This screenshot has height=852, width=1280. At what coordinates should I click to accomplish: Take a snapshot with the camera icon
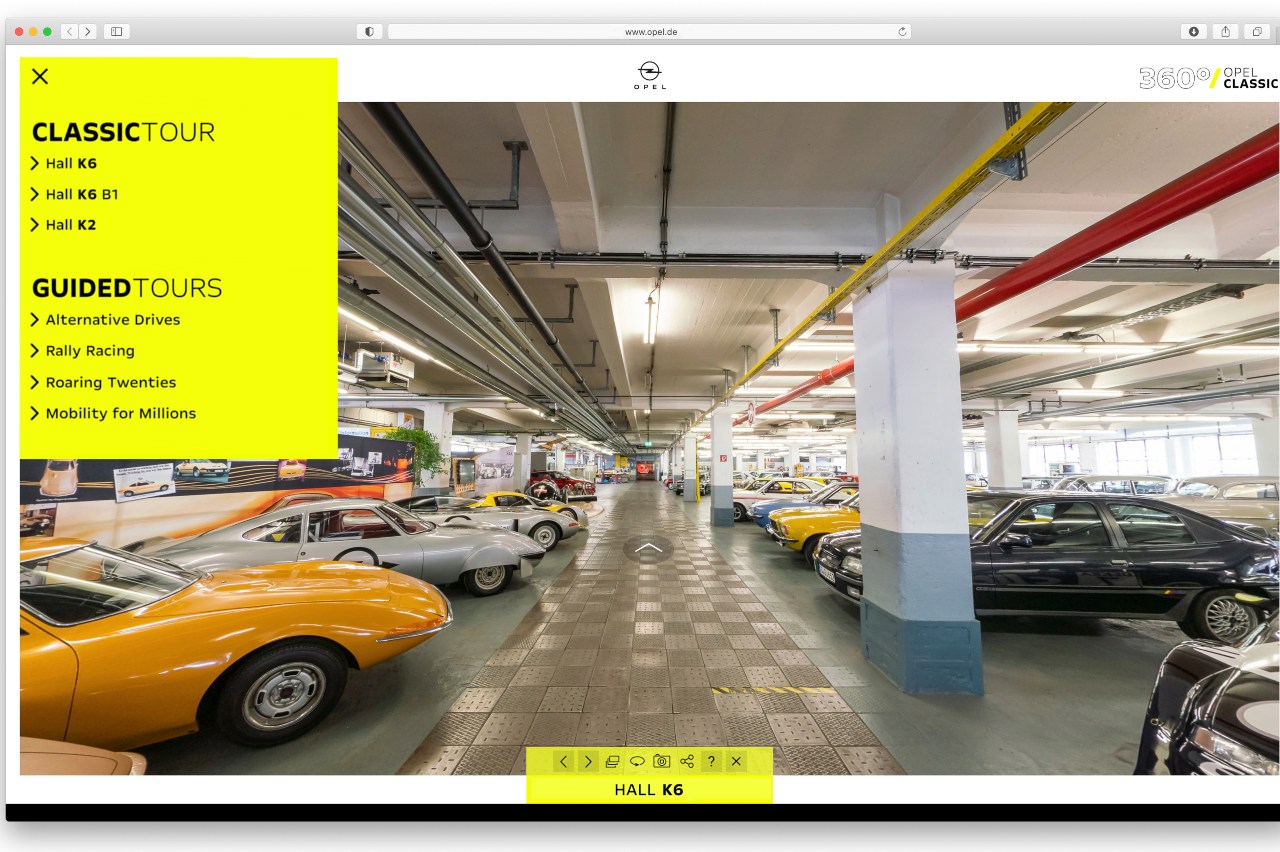pyautogui.click(x=662, y=762)
